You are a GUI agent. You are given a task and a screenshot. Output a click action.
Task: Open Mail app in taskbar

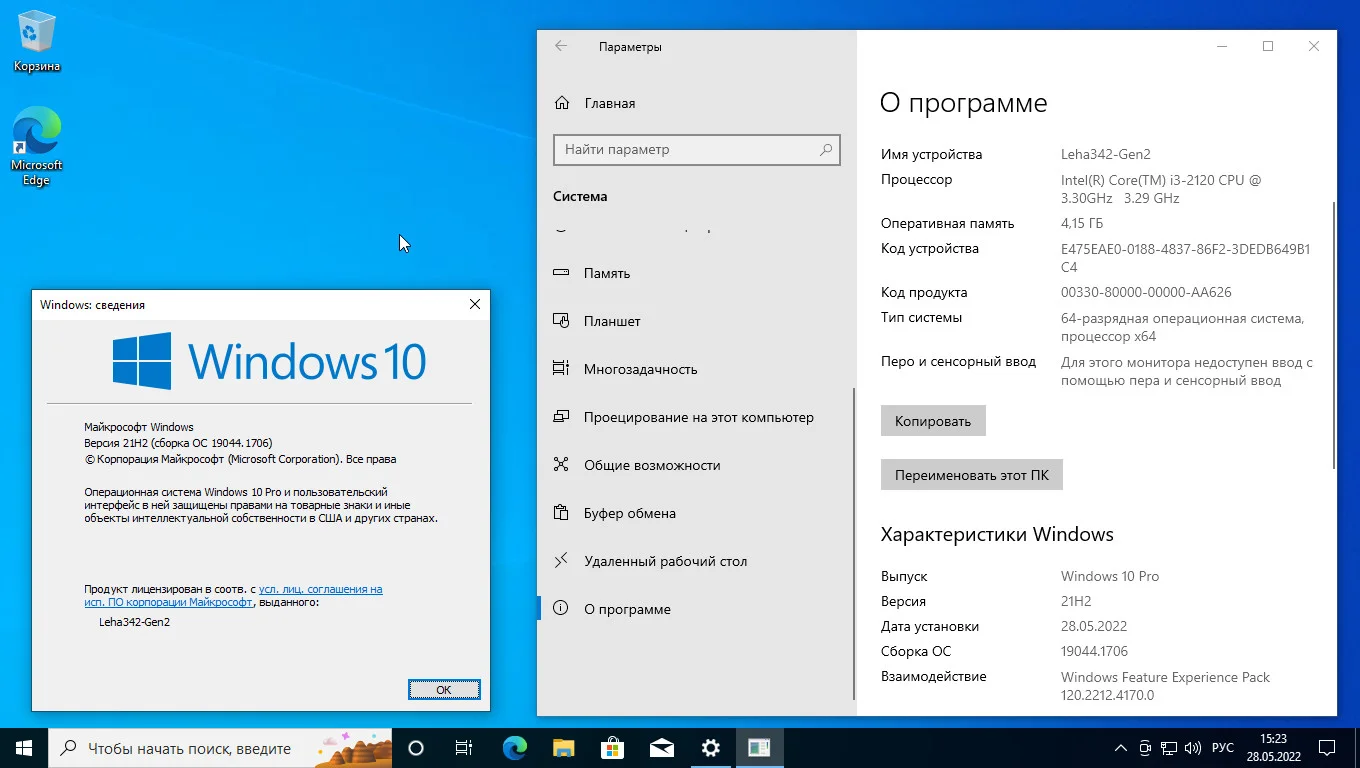click(x=661, y=748)
